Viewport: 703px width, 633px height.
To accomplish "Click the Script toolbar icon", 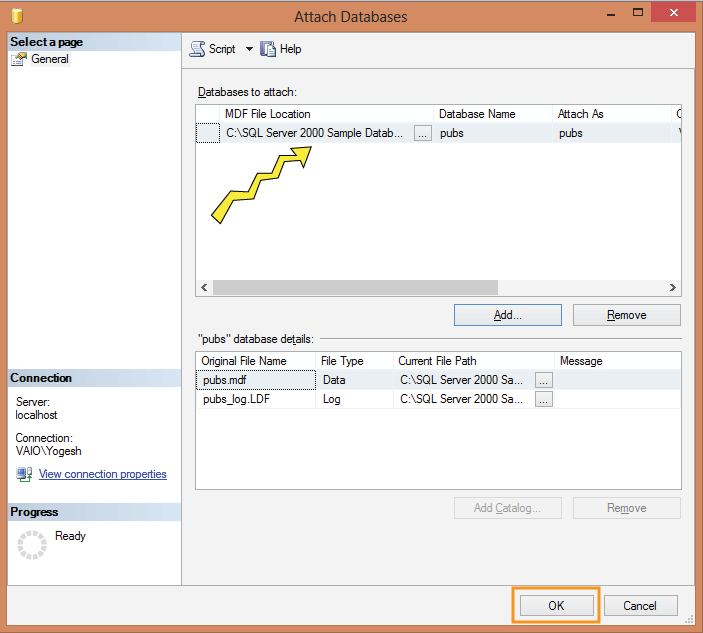I will click(198, 49).
